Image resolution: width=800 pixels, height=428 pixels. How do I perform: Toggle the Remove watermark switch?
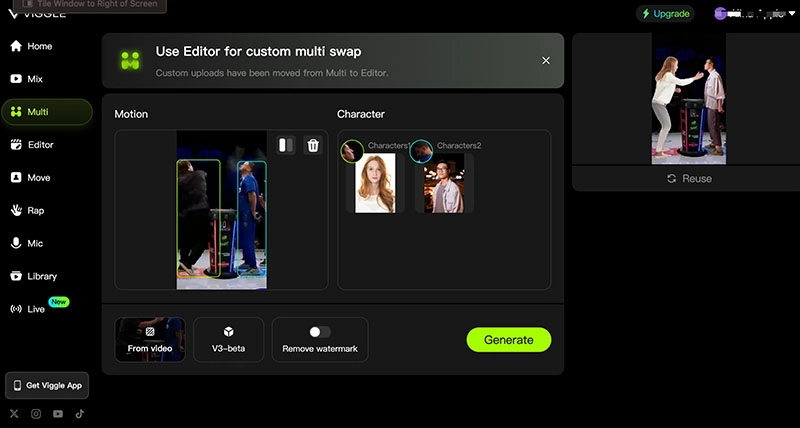pyautogui.click(x=320, y=332)
